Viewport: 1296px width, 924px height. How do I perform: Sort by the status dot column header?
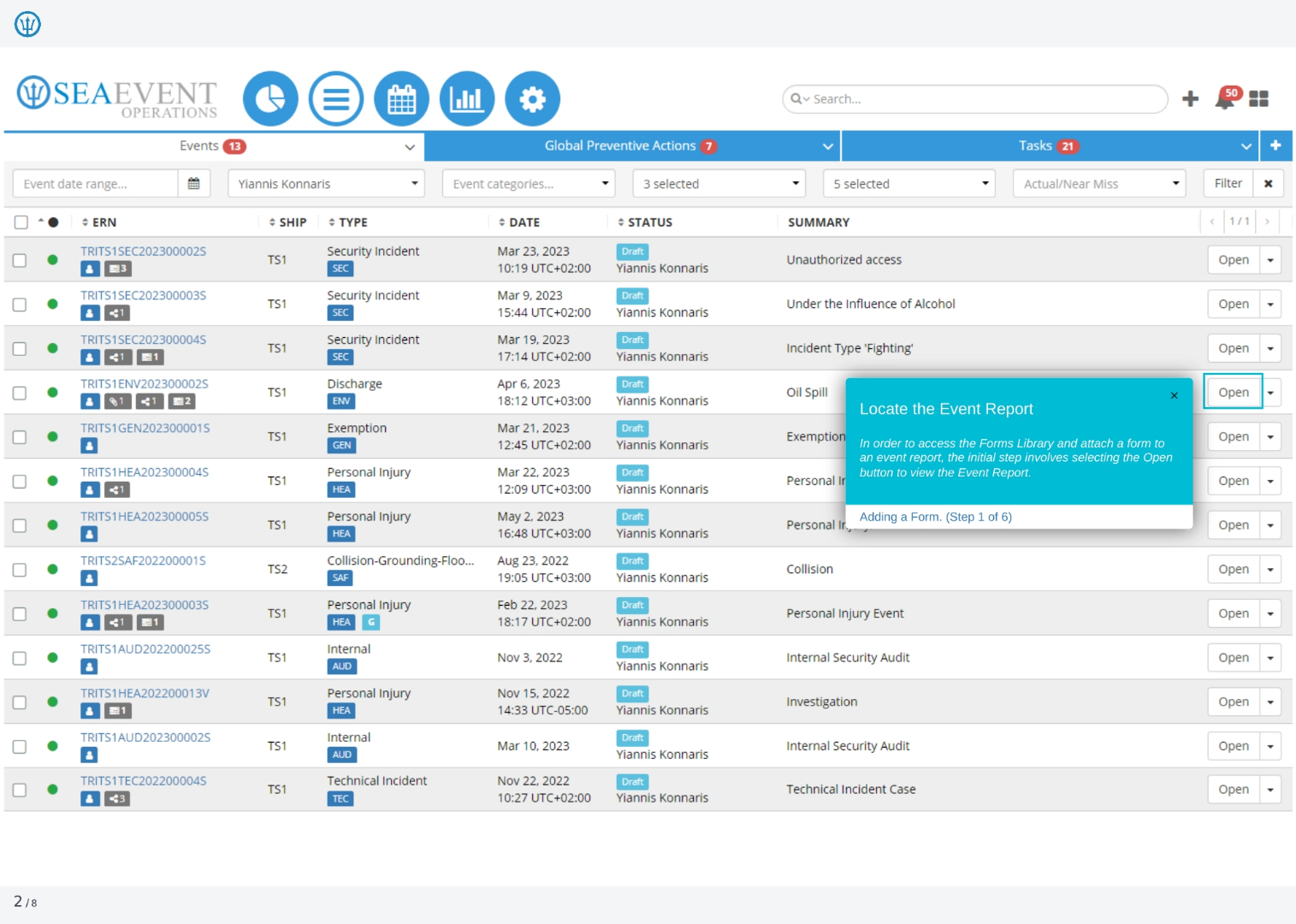tap(48, 222)
